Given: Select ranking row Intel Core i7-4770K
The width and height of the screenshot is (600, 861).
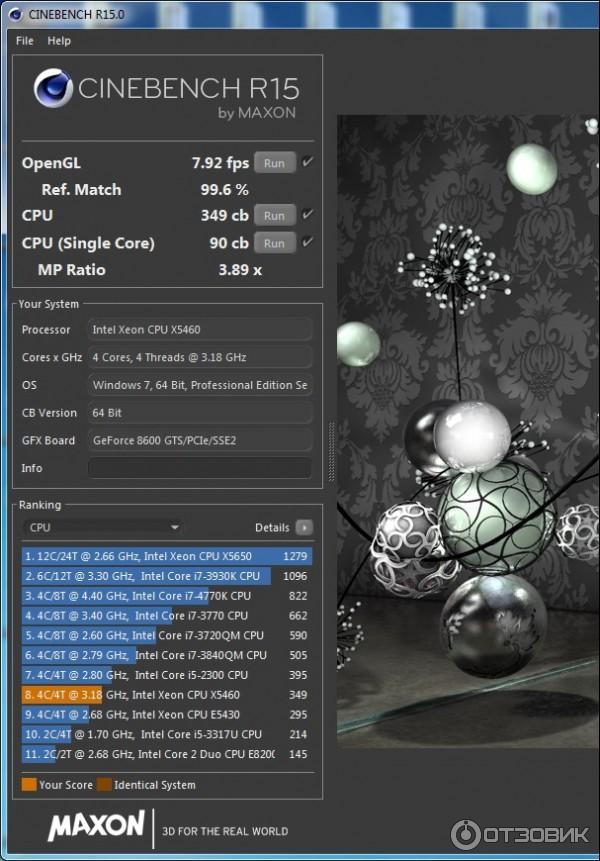Looking at the screenshot, I should coord(167,596).
